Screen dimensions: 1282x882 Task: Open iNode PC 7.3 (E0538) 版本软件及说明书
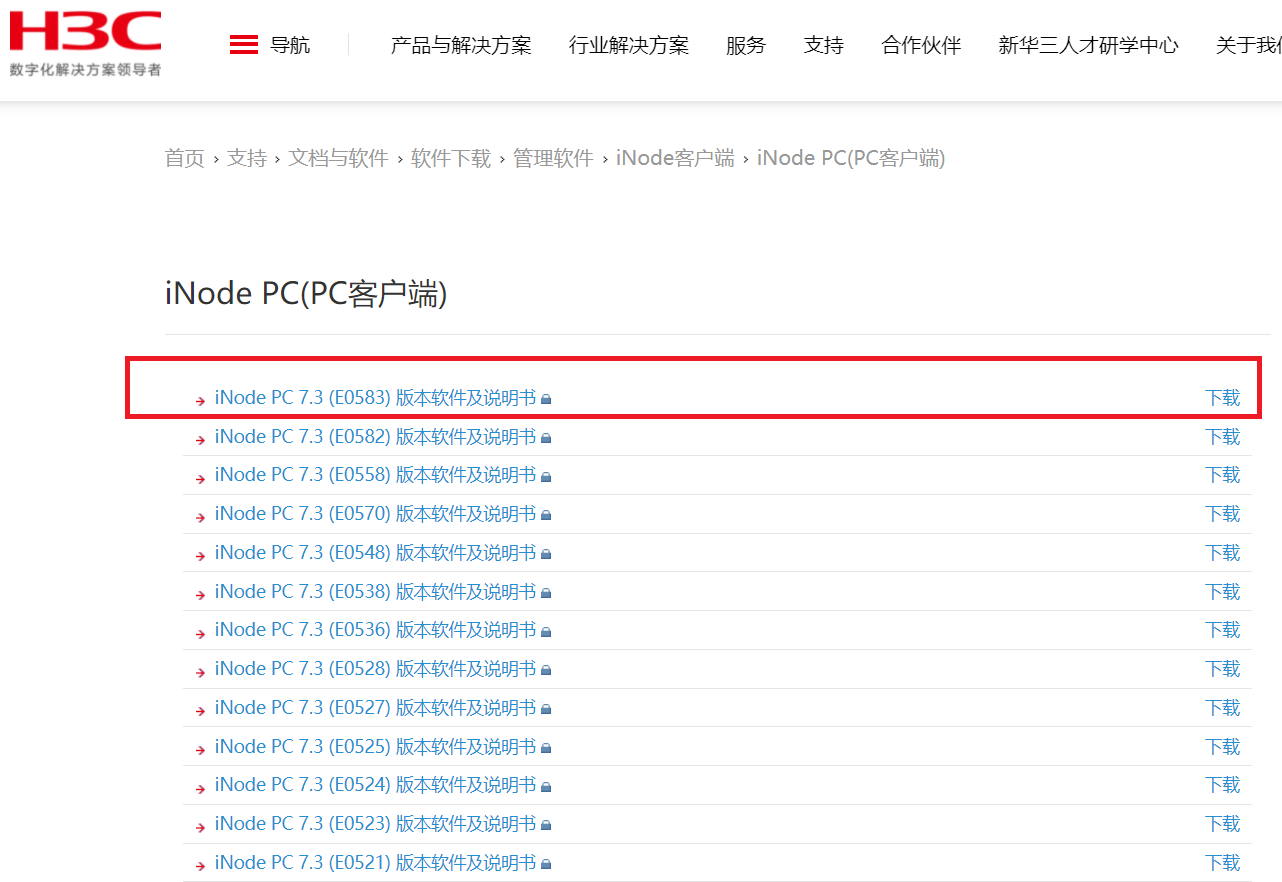coord(375,592)
